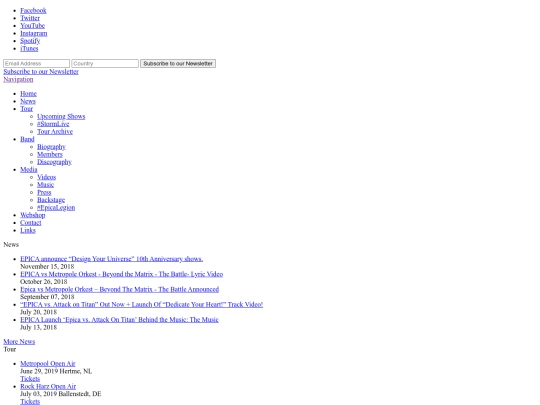This screenshot has height=405, width=540.
Task: Open Rock Harz Open Air tour entry
Action: [48, 386]
